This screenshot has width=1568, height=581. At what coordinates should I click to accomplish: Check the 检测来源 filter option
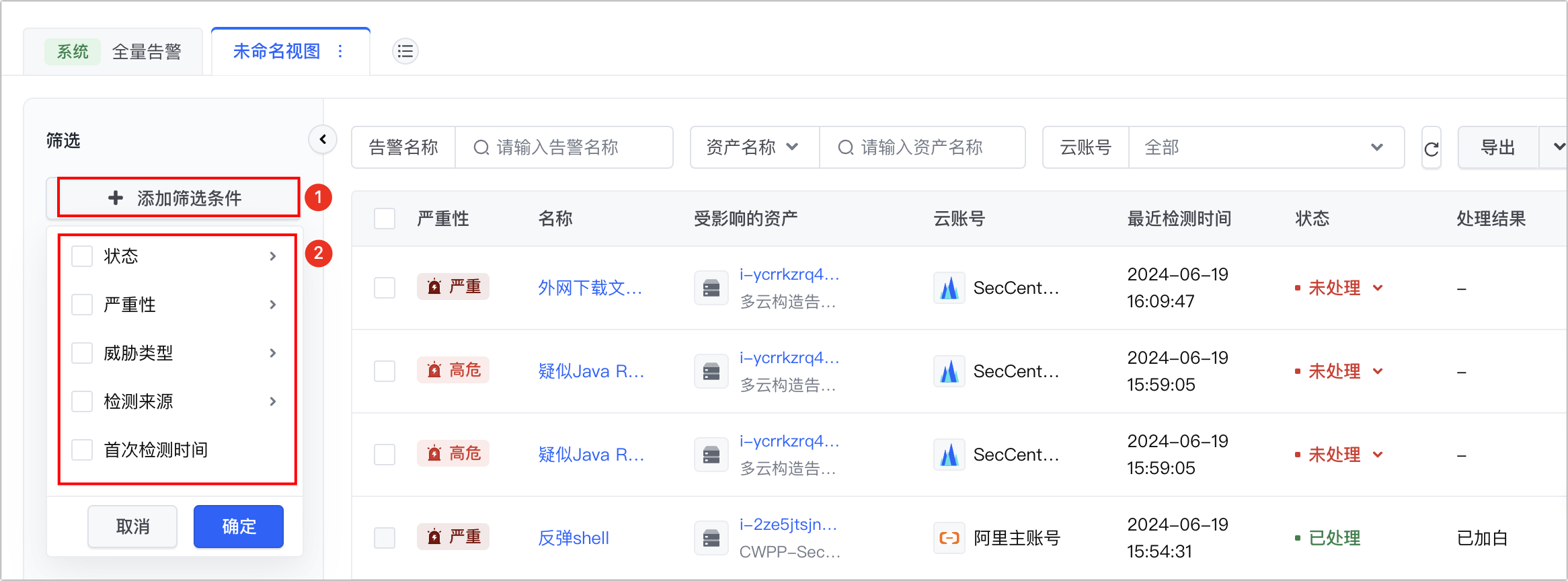82,401
